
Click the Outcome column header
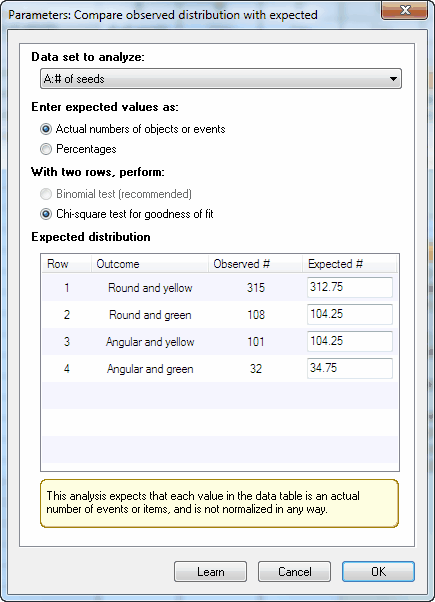coord(150,264)
